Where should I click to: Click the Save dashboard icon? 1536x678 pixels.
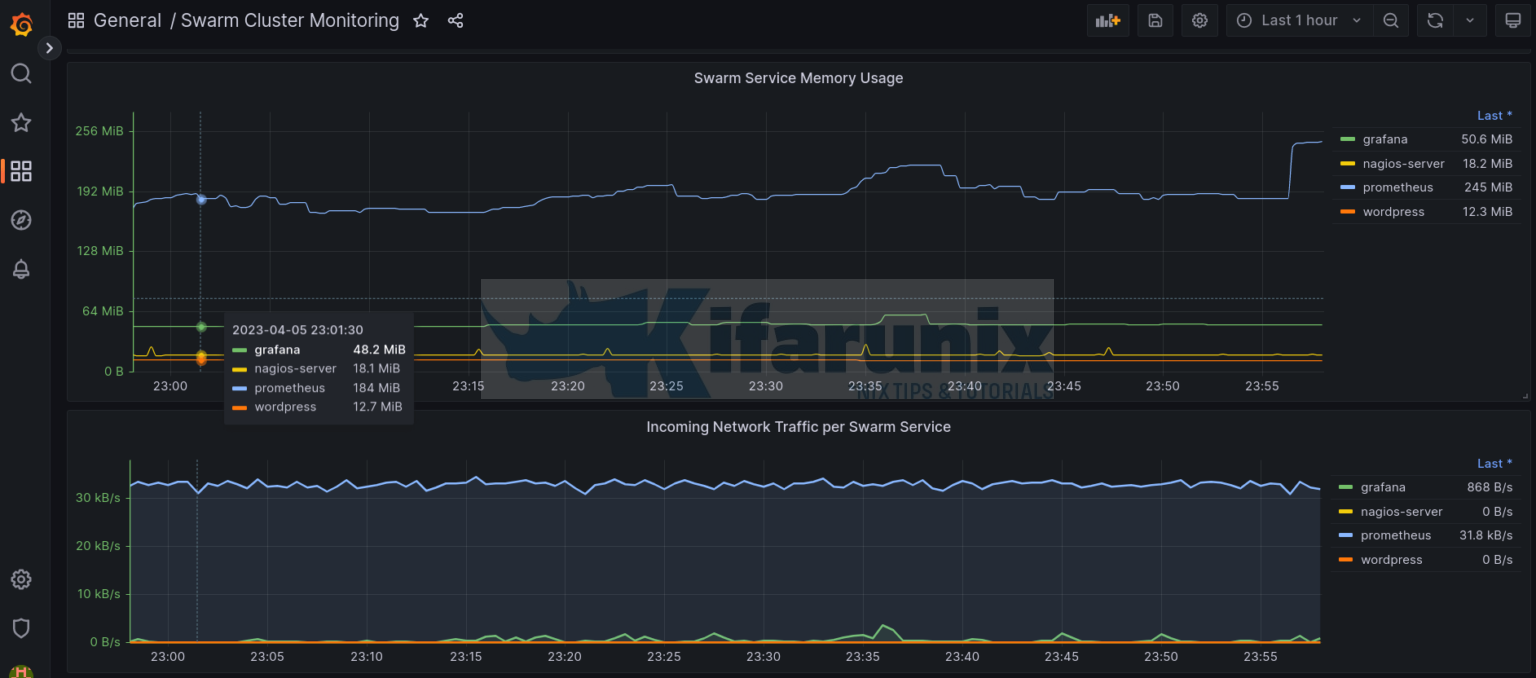click(x=1155, y=20)
